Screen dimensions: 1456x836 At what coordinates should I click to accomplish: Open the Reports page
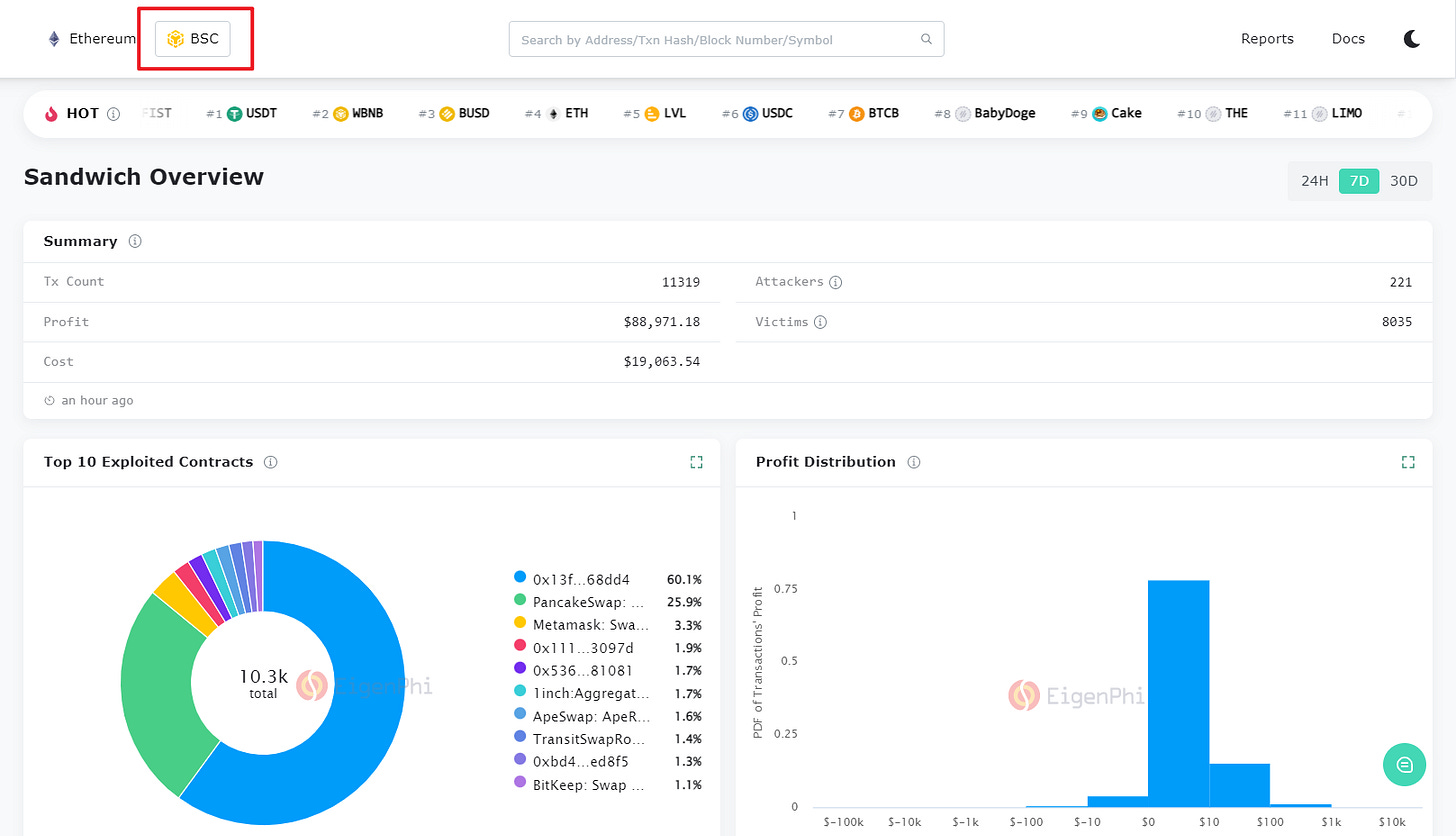[x=1267, y=39]
